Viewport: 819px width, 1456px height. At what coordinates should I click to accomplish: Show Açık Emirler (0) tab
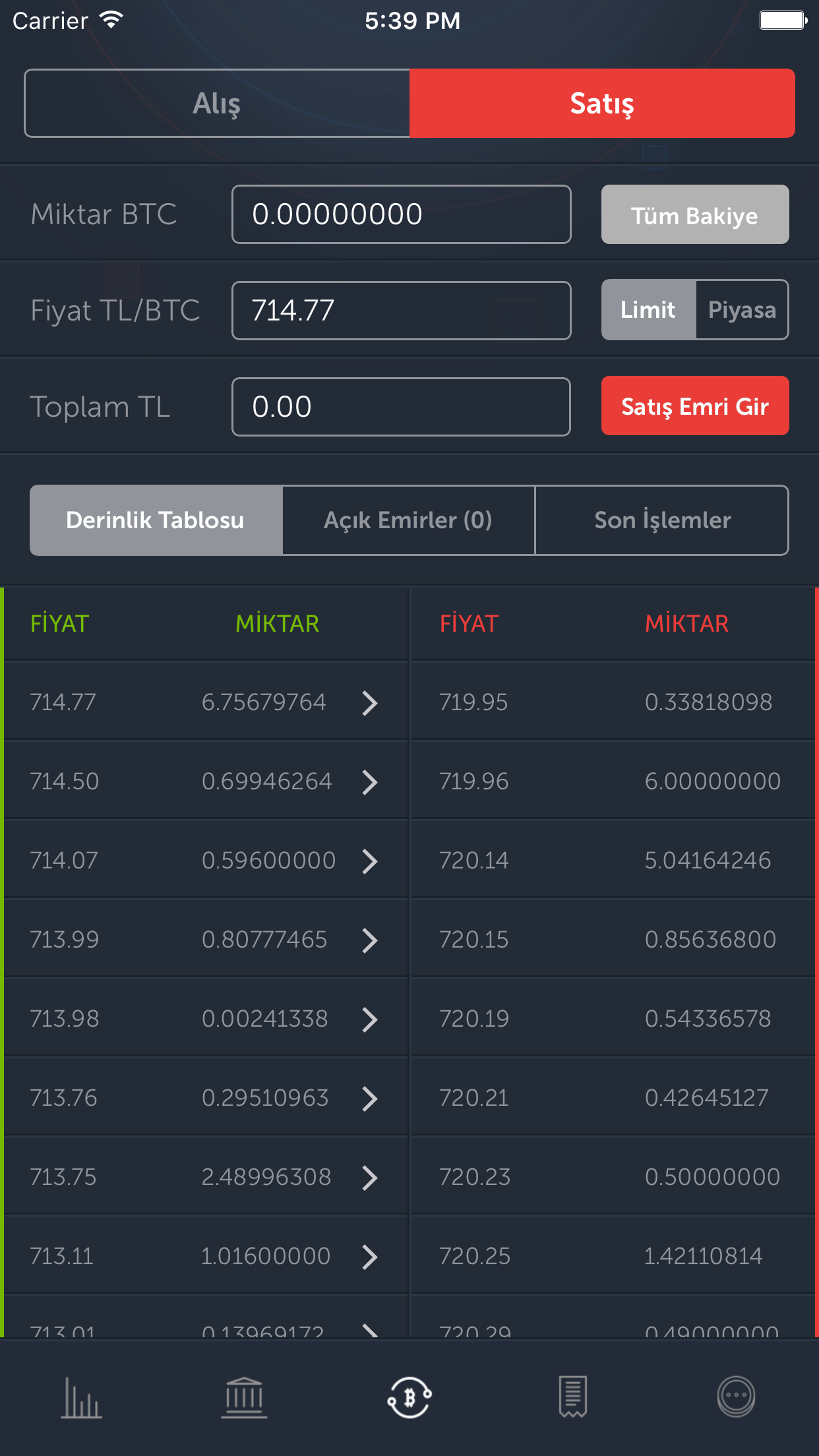tap(409, 520)
